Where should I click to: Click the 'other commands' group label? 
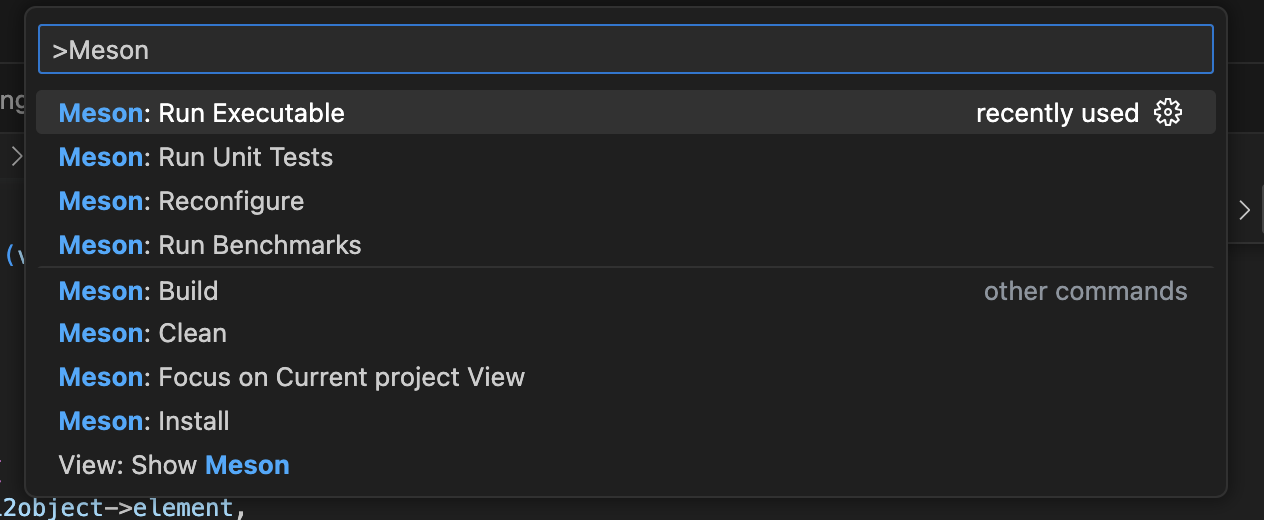coord(1085,291)
